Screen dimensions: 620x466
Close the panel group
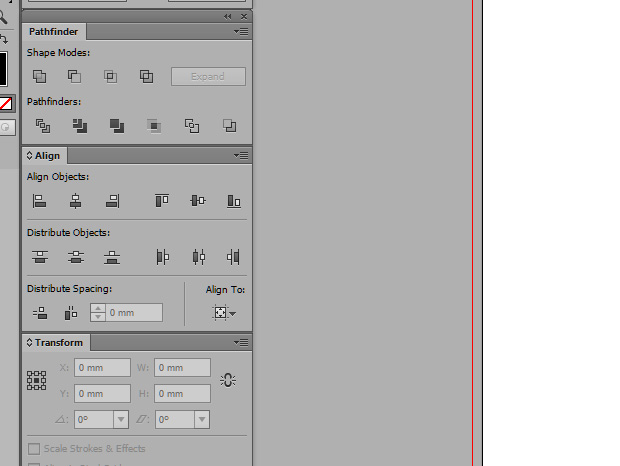[x=244, y=17]
